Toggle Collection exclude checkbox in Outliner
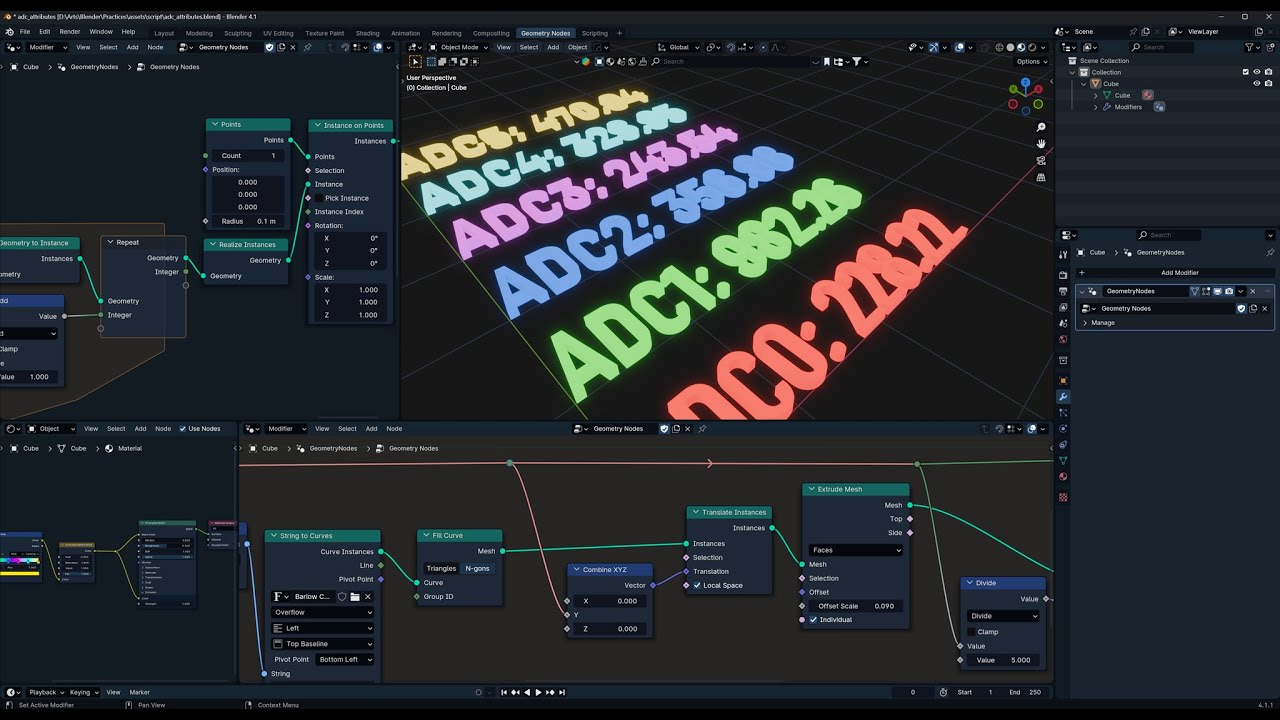The image size is (1280, 720). click(1245, 72)
